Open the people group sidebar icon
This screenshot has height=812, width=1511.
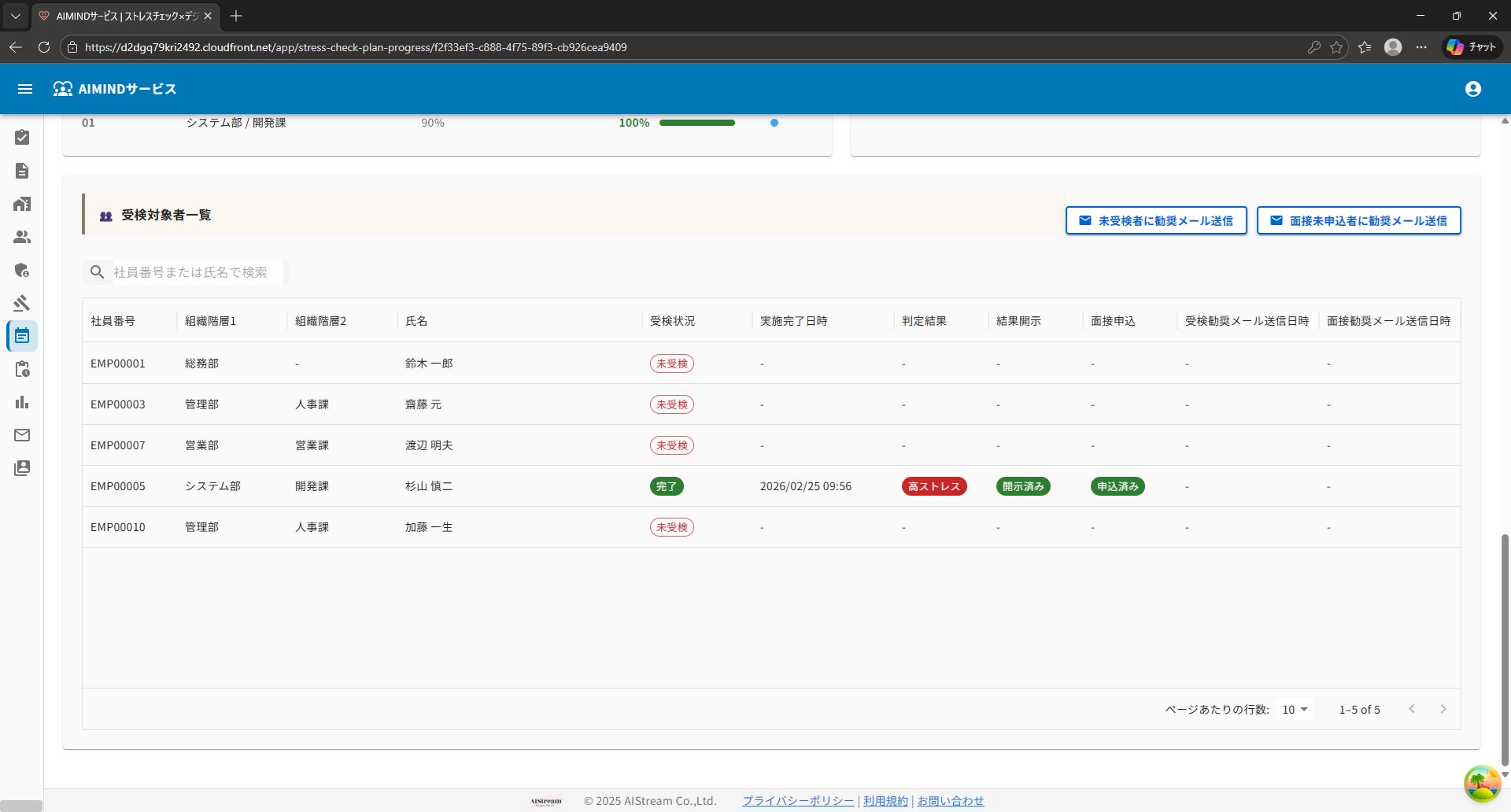(22, 237)
